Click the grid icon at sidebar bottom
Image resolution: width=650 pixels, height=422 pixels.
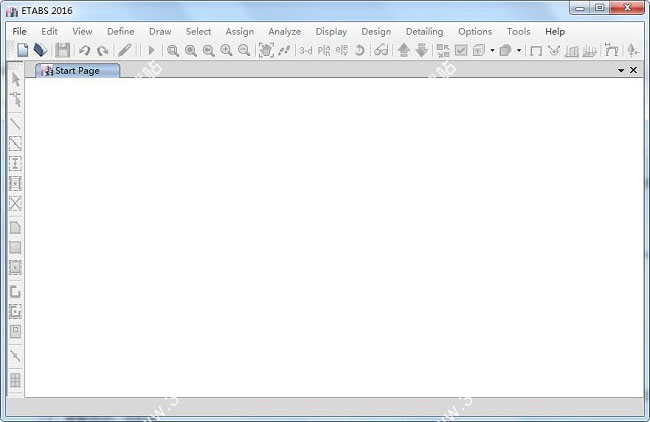point(15,380)
